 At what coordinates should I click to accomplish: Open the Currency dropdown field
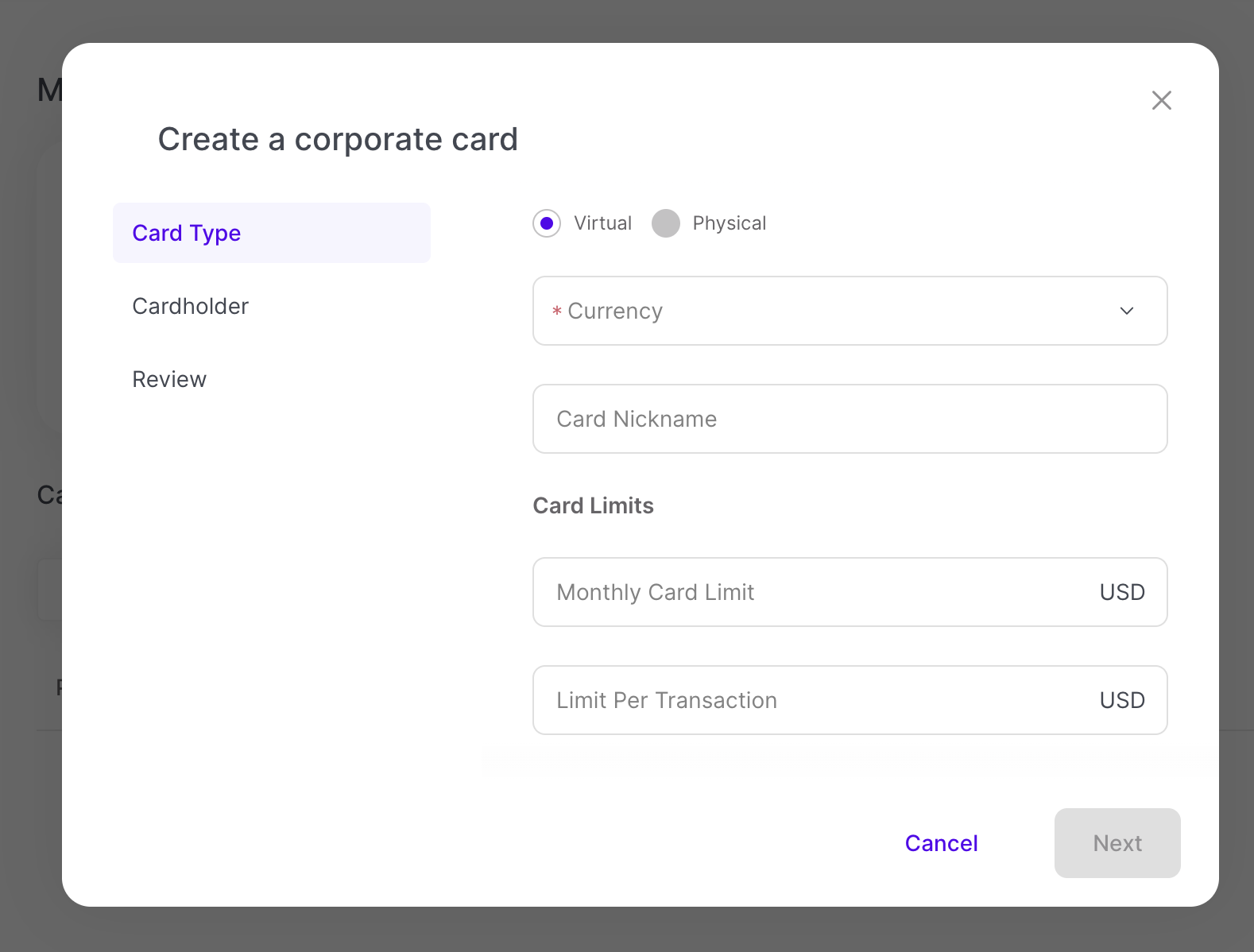(x=834, y=311)
